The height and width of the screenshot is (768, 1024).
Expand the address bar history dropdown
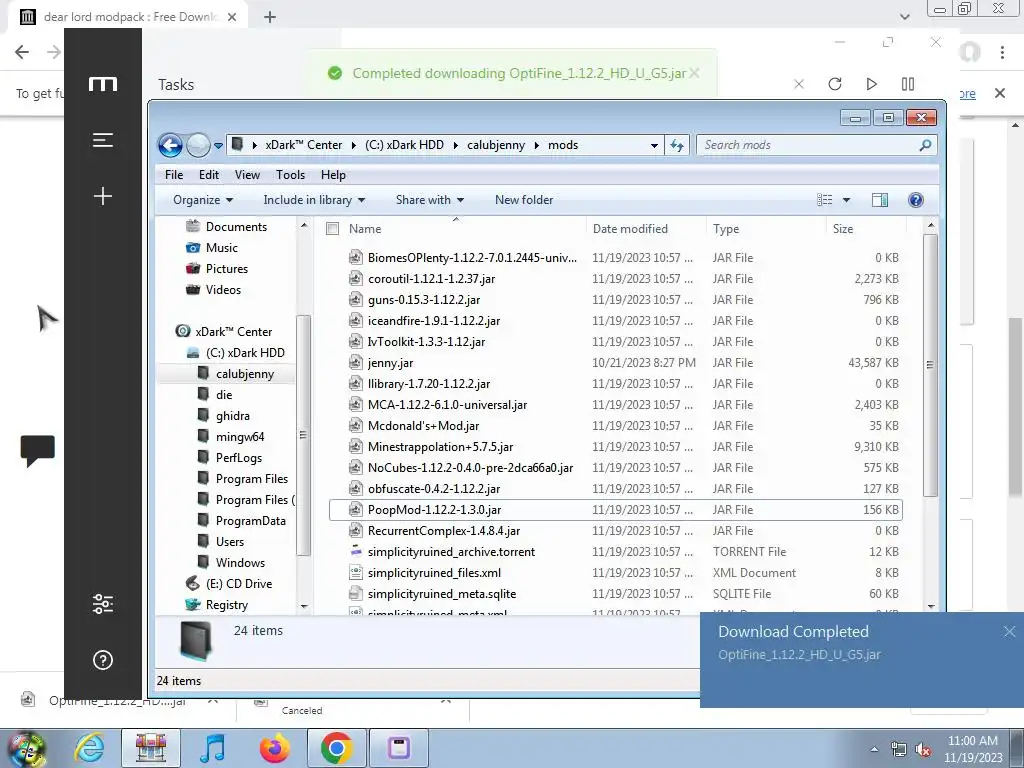point(654,146)
